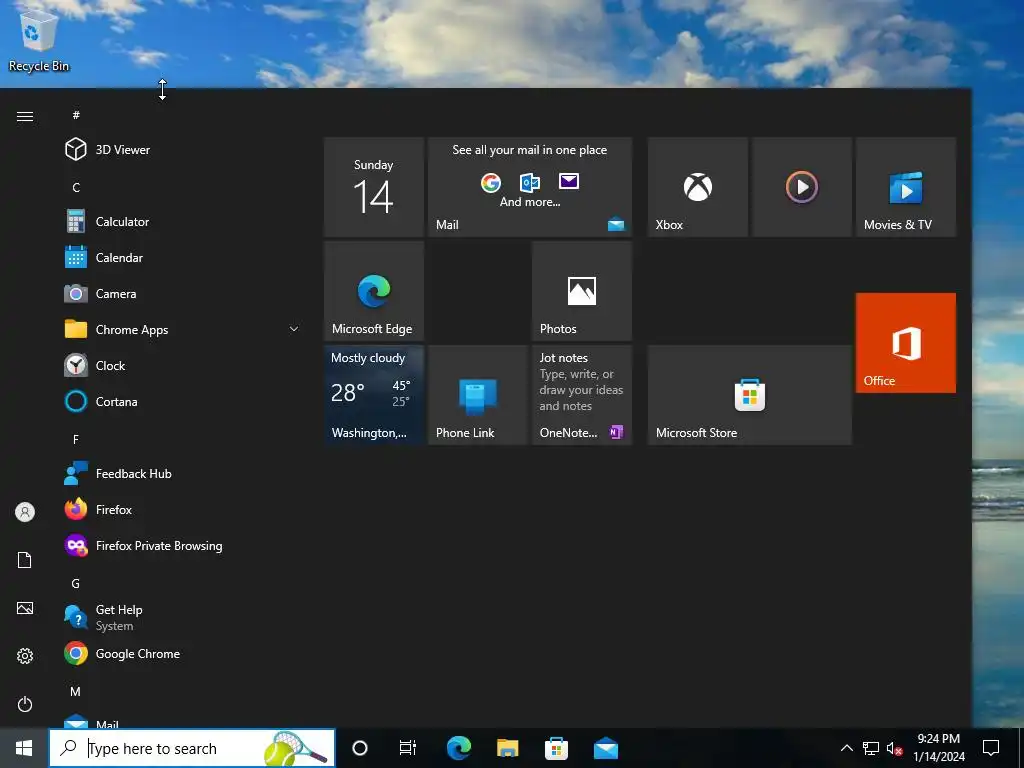Click the letter C section header

coord(76,187)
